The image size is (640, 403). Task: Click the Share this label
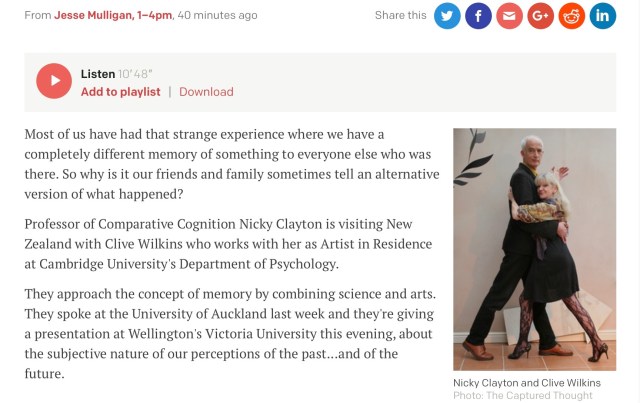[x=400, y=15]
